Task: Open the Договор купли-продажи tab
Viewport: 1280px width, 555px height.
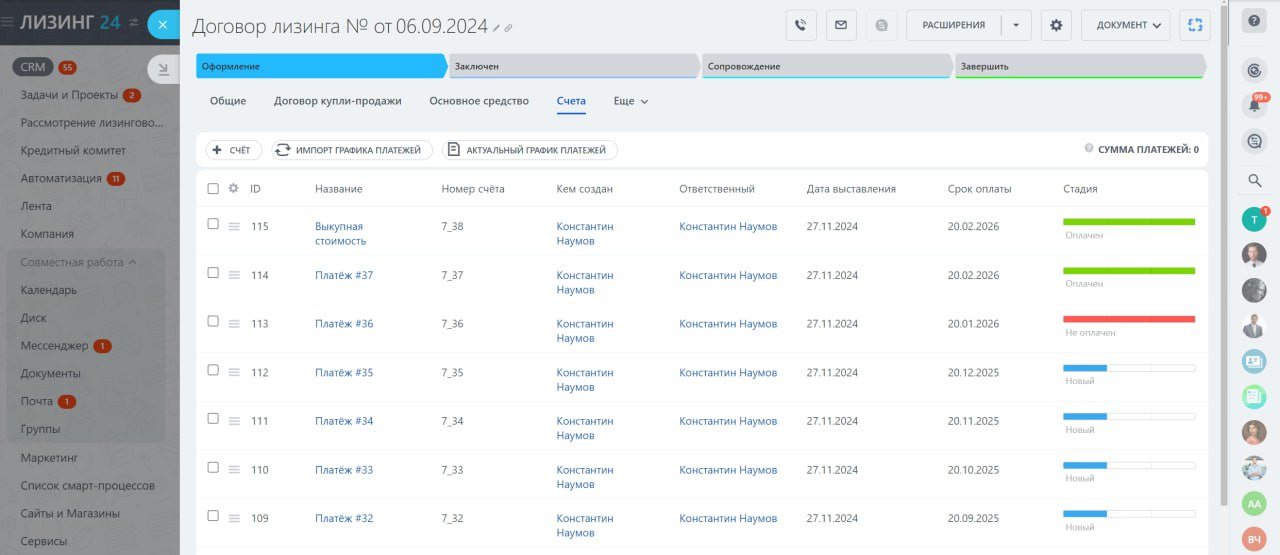Action: coord(337,101)
